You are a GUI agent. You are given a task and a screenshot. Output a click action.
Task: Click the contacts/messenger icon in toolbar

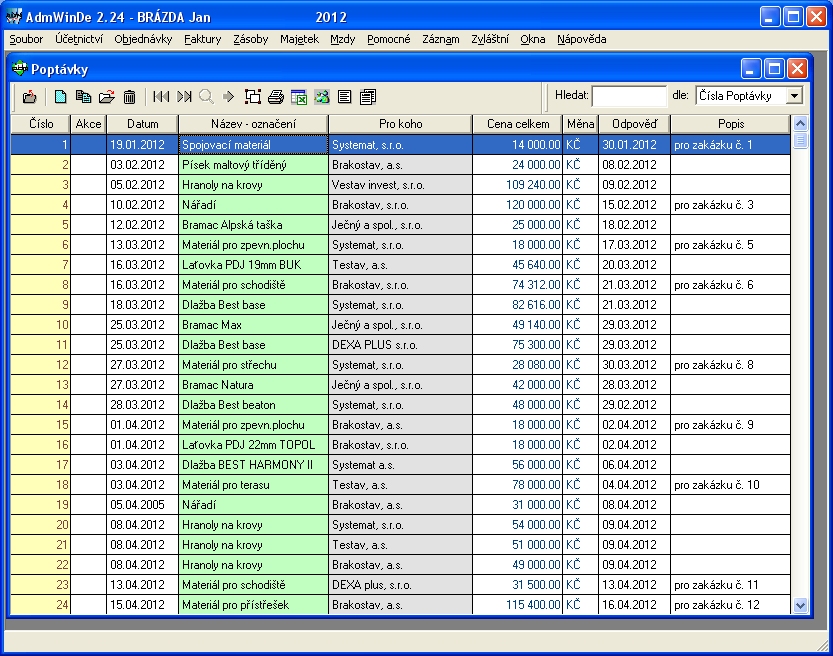(x=322, y=97)
